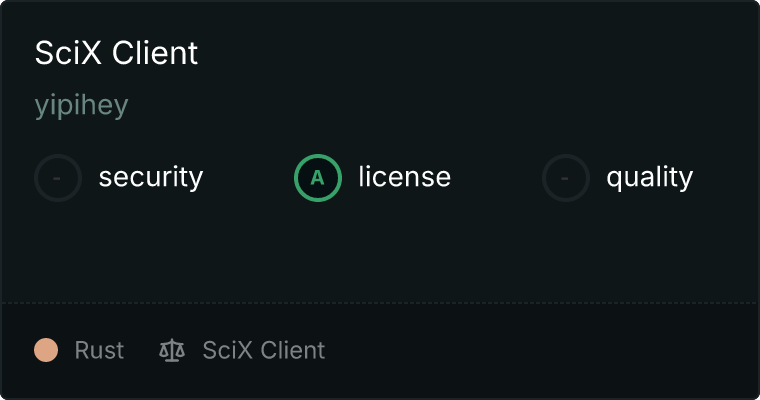760x400 pixels.
Task: Select the license score label
Action: 405,178
